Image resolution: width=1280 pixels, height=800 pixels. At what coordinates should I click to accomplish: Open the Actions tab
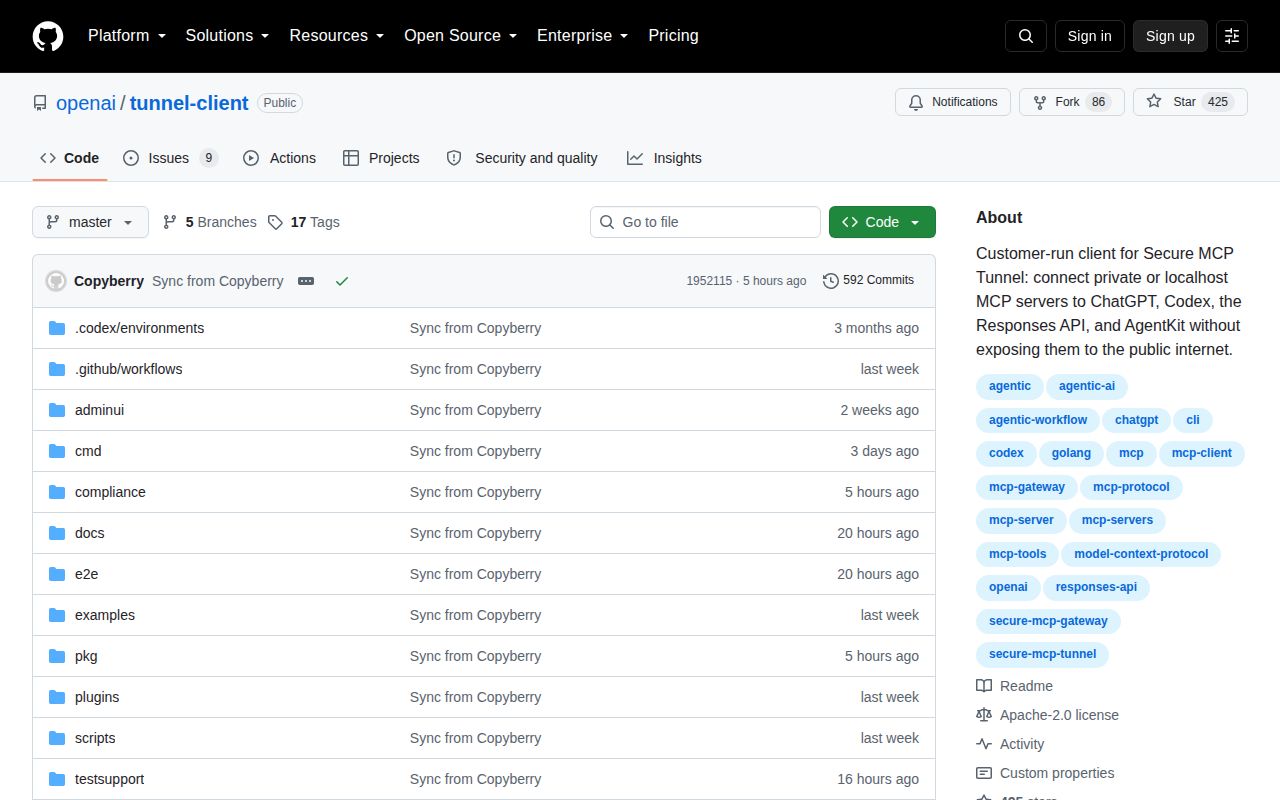click(x=279, y=158)
